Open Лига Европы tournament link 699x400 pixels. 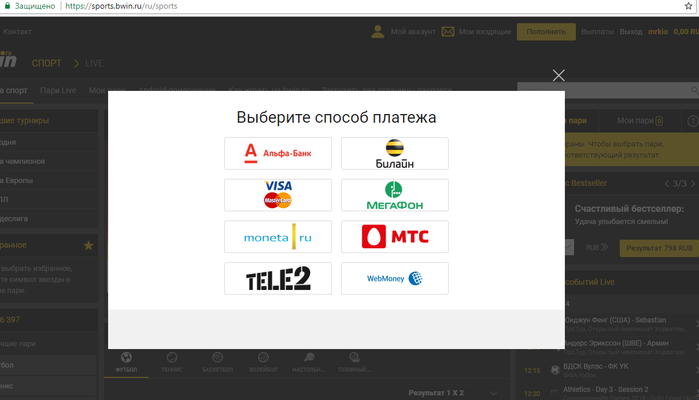pyautogui.click(x=16, y=180)
